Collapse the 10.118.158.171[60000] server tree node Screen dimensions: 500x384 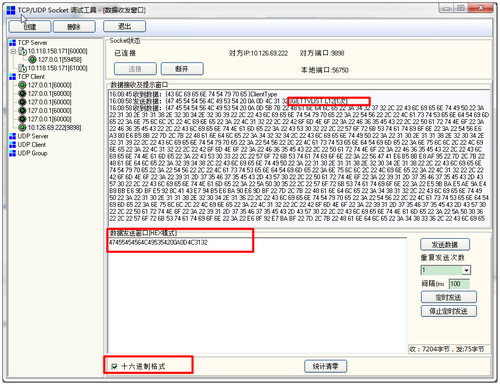tap(13, 51)
